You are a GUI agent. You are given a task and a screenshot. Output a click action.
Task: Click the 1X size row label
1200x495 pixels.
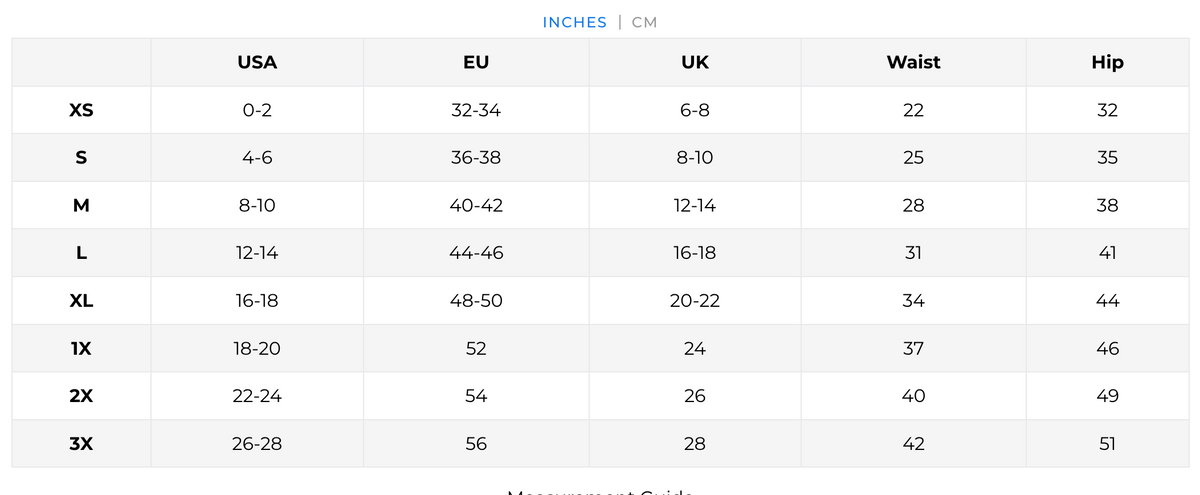point(81,349)
